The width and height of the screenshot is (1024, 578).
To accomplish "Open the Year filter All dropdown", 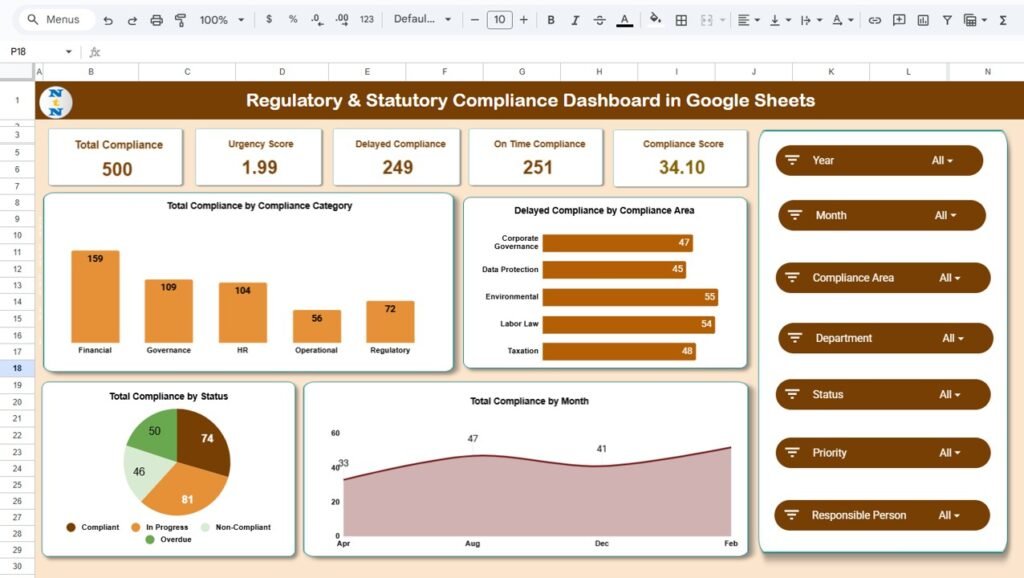I will (942, 161).
